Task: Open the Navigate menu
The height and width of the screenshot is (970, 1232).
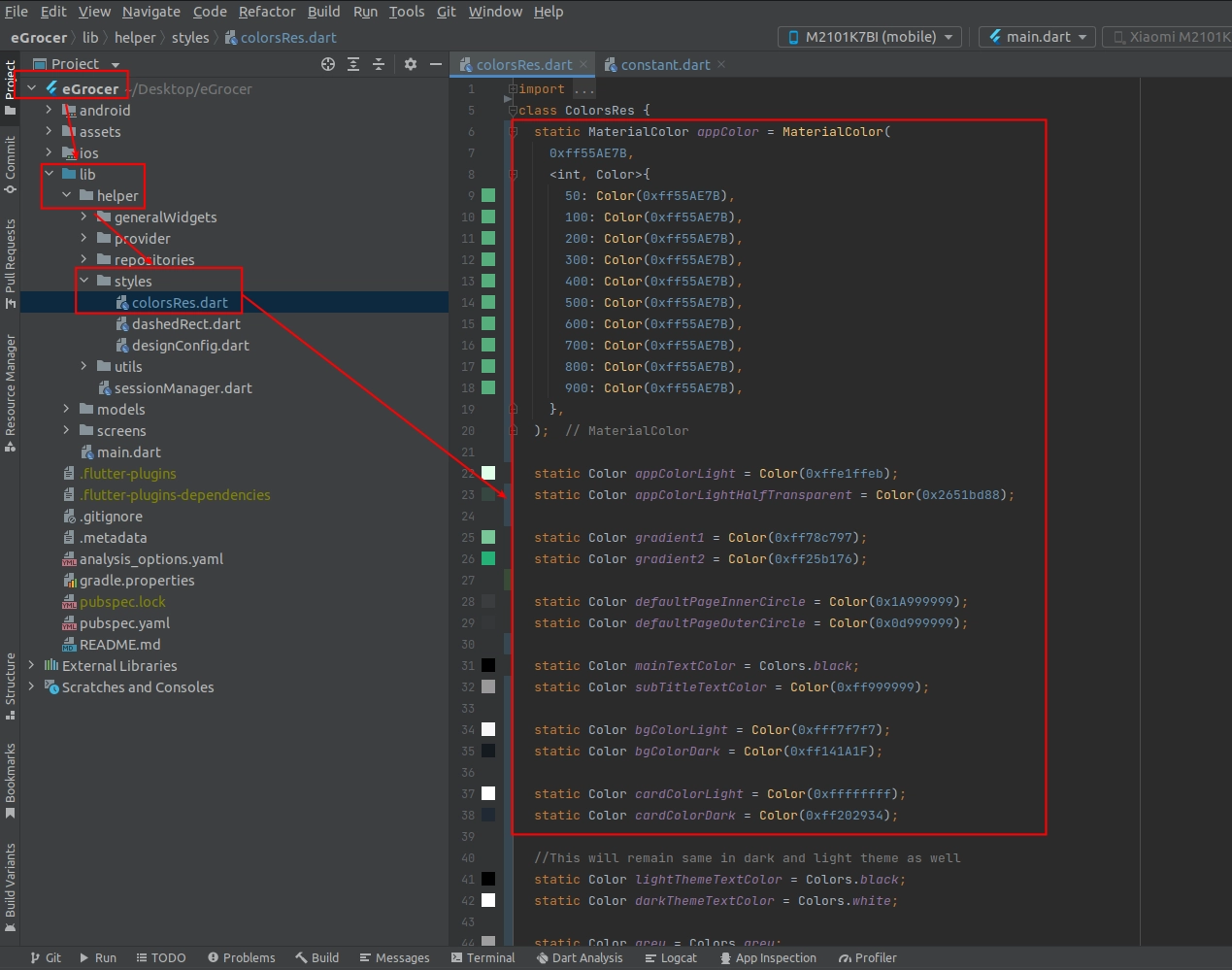Action: point(151,12)
